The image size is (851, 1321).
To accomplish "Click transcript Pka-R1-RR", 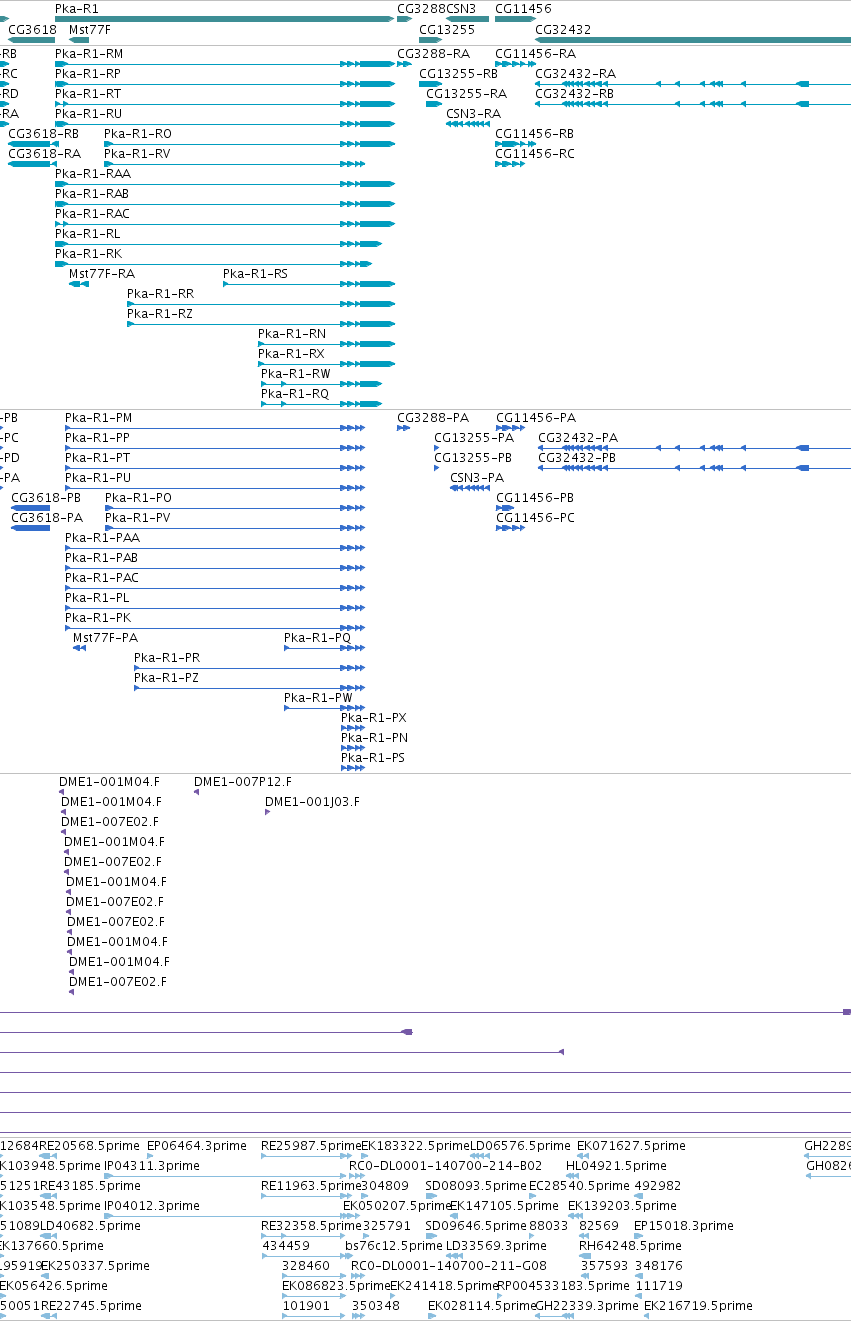I will (x=160, y=294).
